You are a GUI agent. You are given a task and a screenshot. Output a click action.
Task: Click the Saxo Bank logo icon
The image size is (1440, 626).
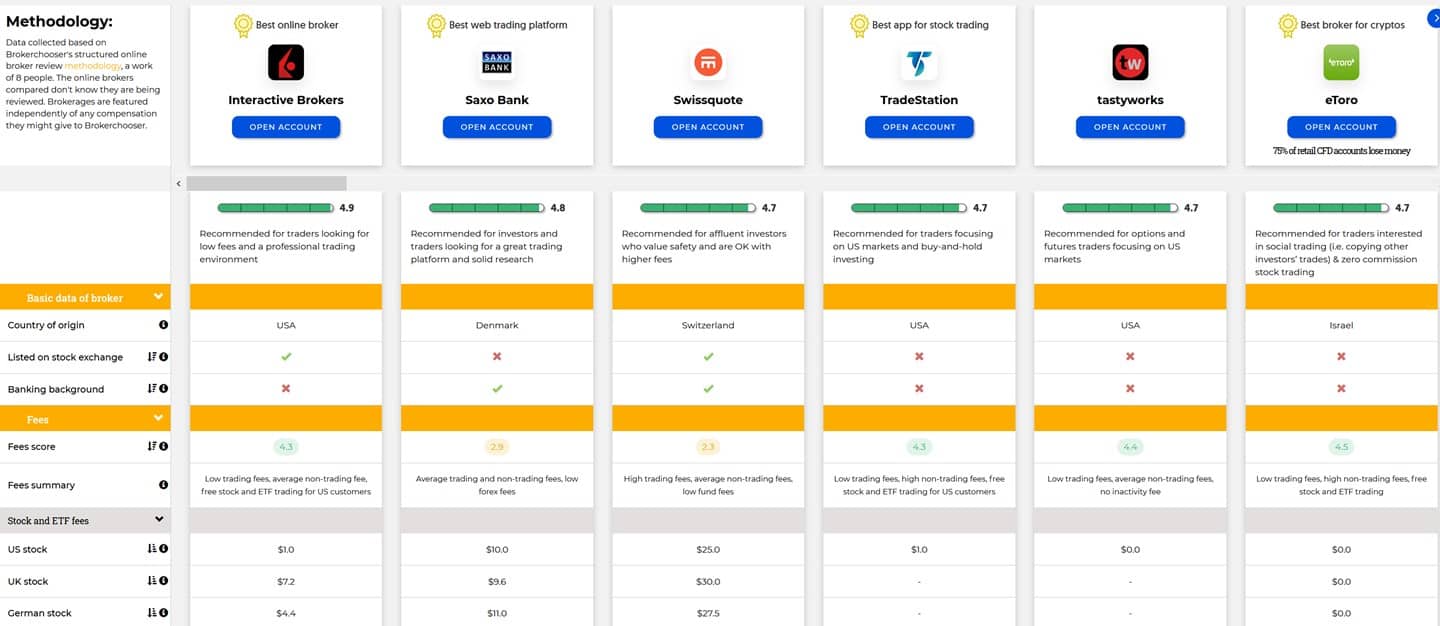coord(497,63)
